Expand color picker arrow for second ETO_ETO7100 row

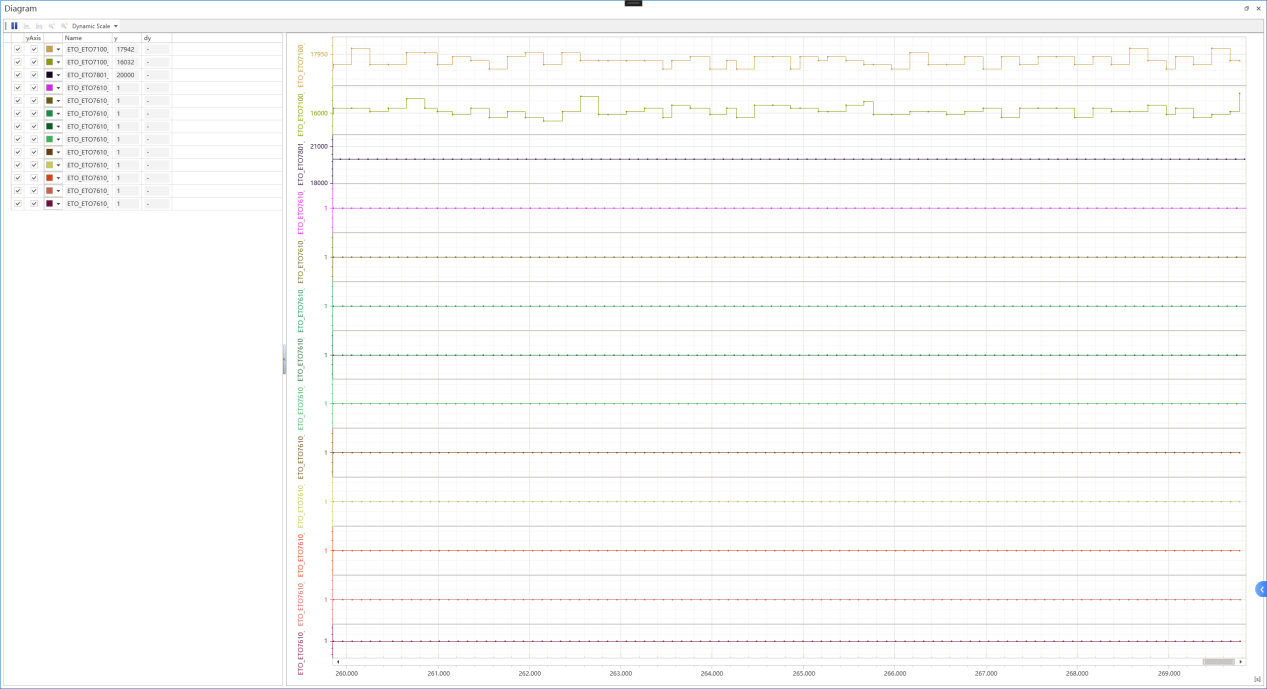click(x=58, y=62)
